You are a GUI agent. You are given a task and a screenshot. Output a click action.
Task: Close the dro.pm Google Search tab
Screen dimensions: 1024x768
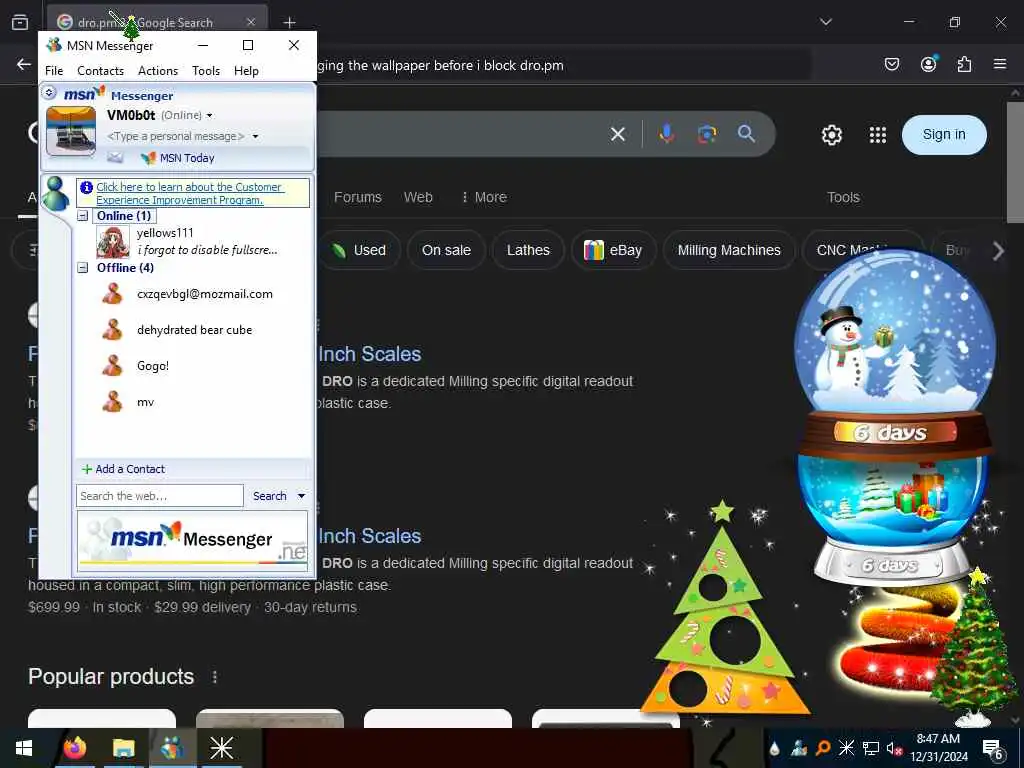tap(251, 22)
